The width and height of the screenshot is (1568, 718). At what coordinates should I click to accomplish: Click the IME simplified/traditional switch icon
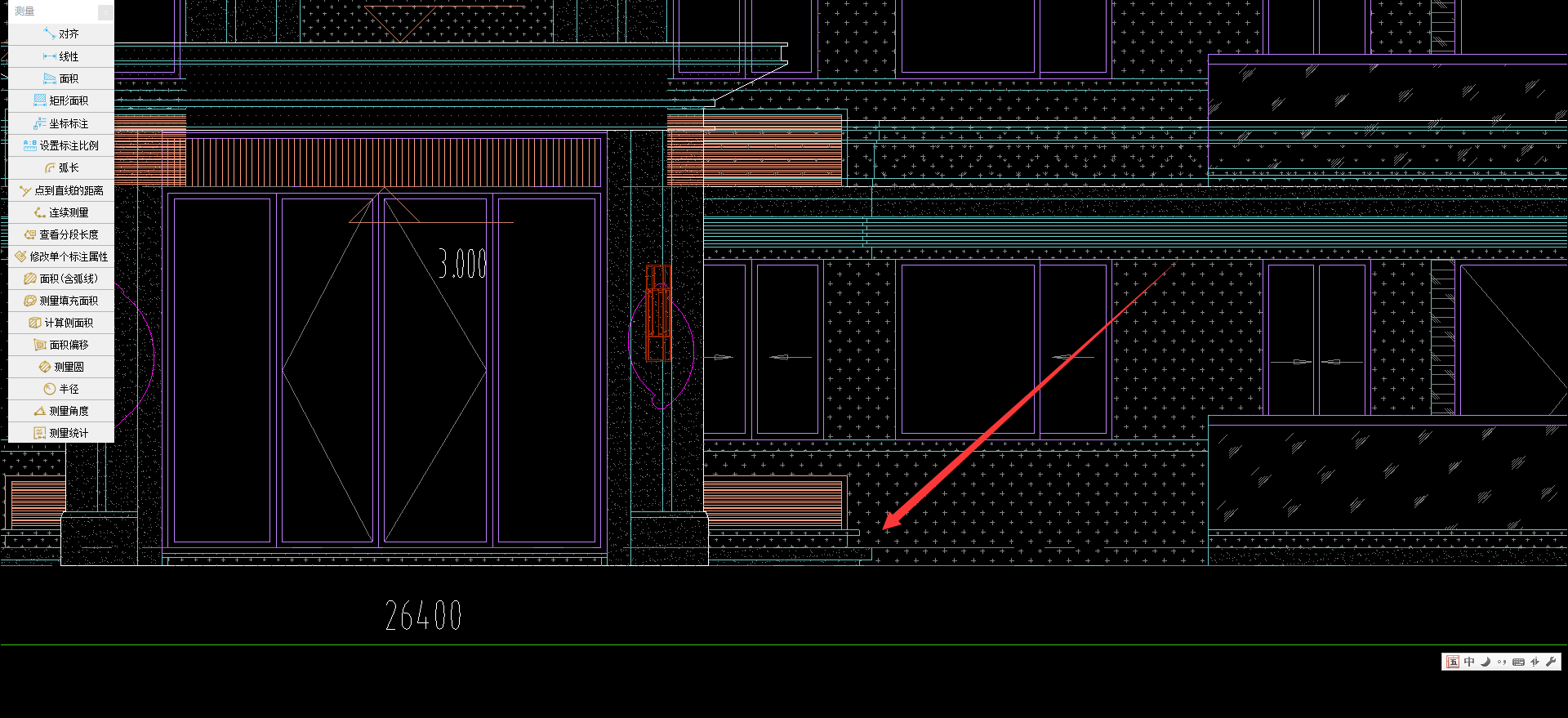click(1535, 662)
